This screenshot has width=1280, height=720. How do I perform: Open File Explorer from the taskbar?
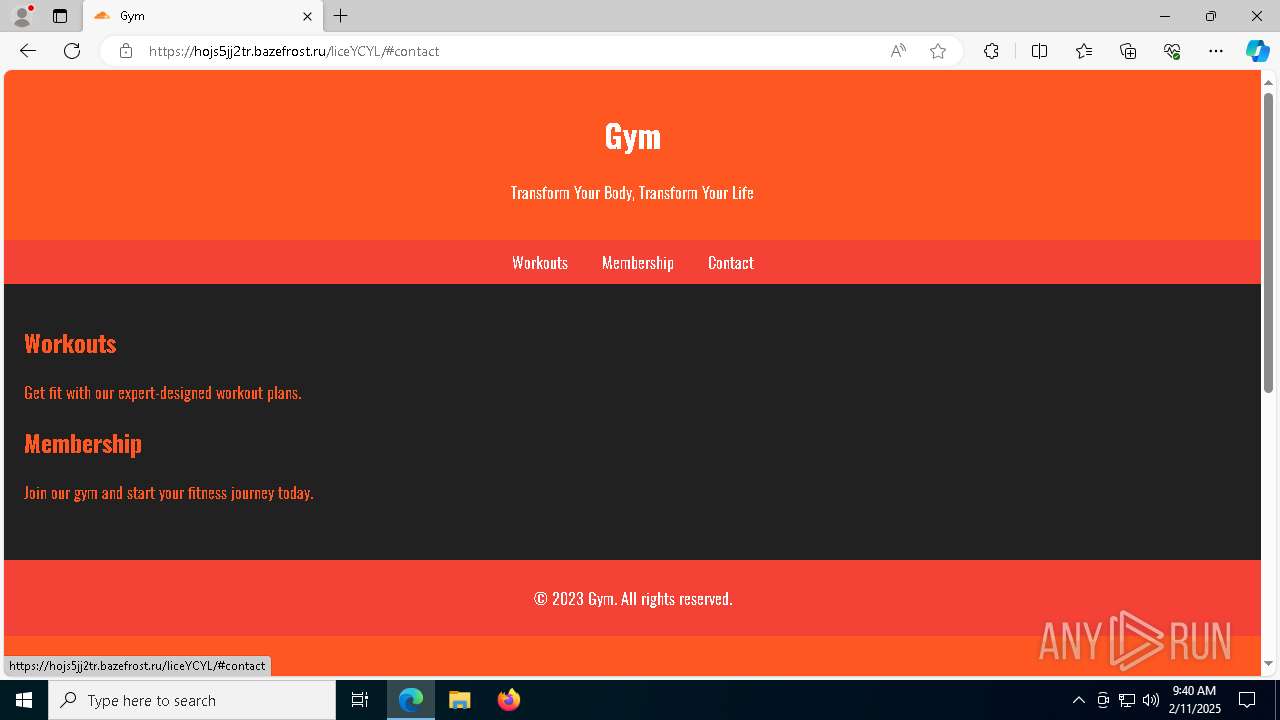click(460, 700)
